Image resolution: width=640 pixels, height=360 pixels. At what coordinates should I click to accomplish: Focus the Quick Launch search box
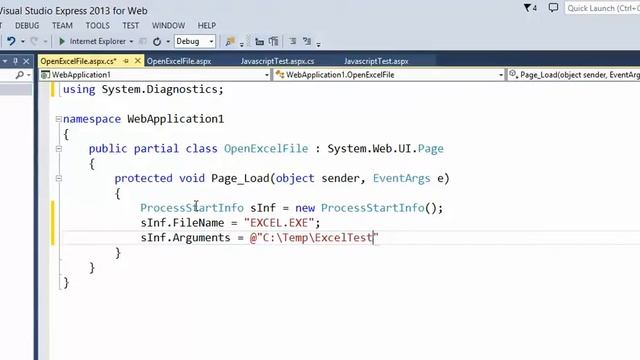click(x=602, y=8)
